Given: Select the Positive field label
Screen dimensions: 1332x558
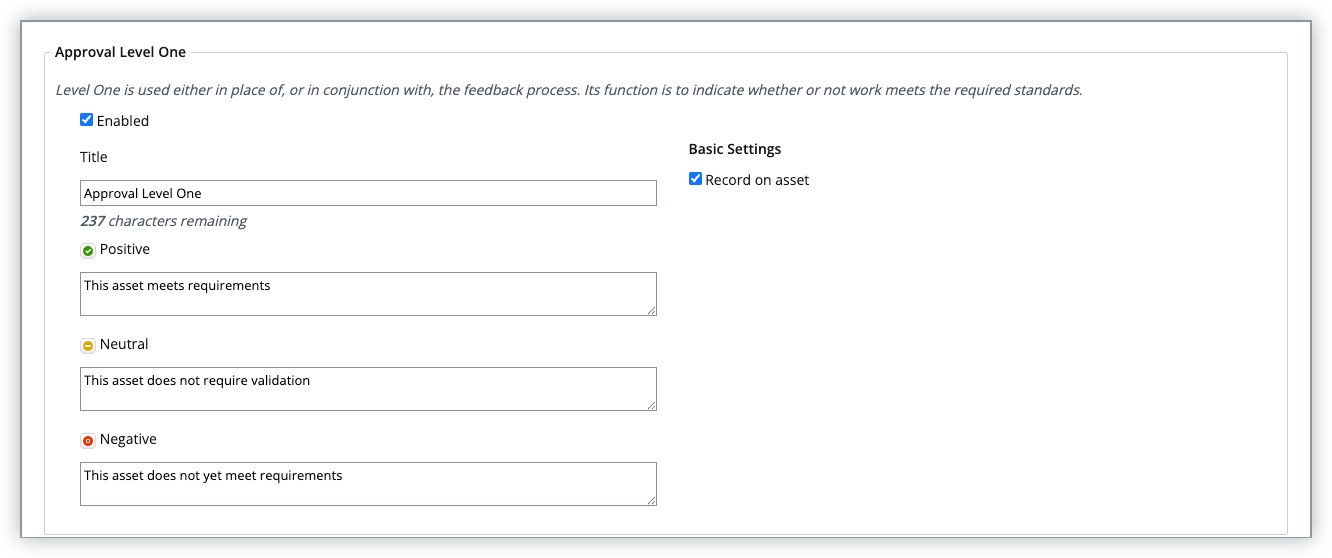Looking at the screenshot, I should coord(125,249).
